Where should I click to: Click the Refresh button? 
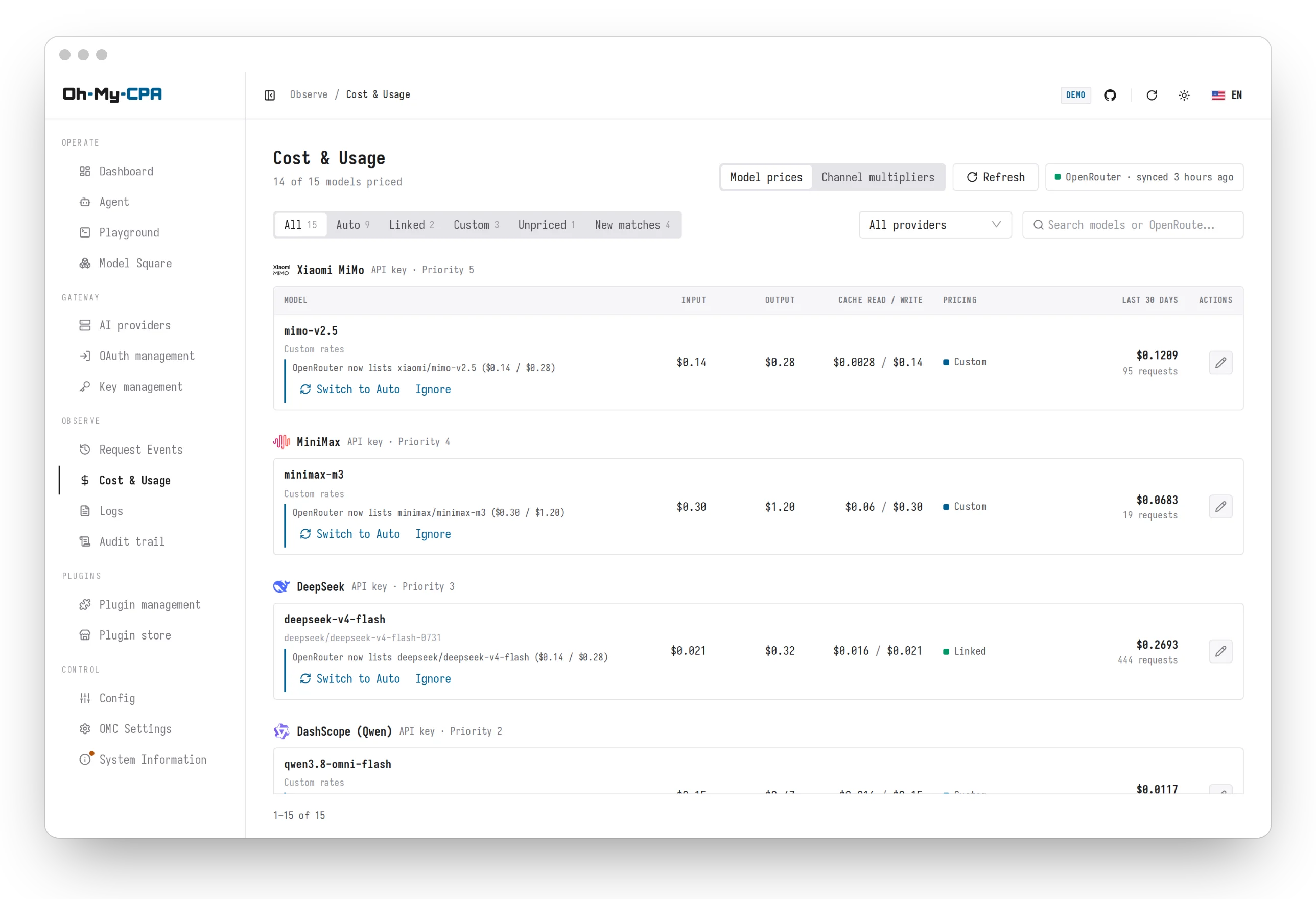[996, 177]
